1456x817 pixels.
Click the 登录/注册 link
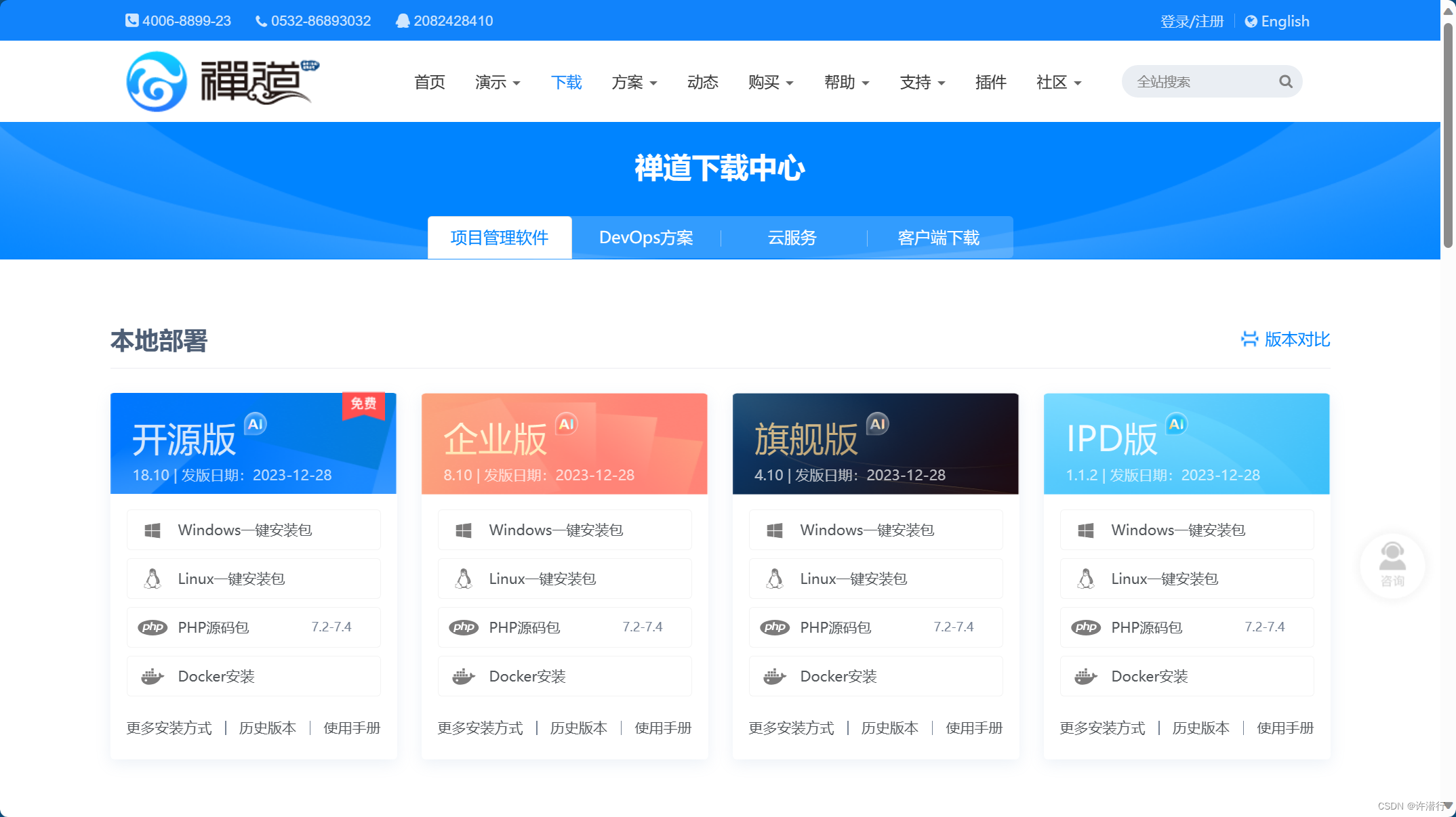1192,21
